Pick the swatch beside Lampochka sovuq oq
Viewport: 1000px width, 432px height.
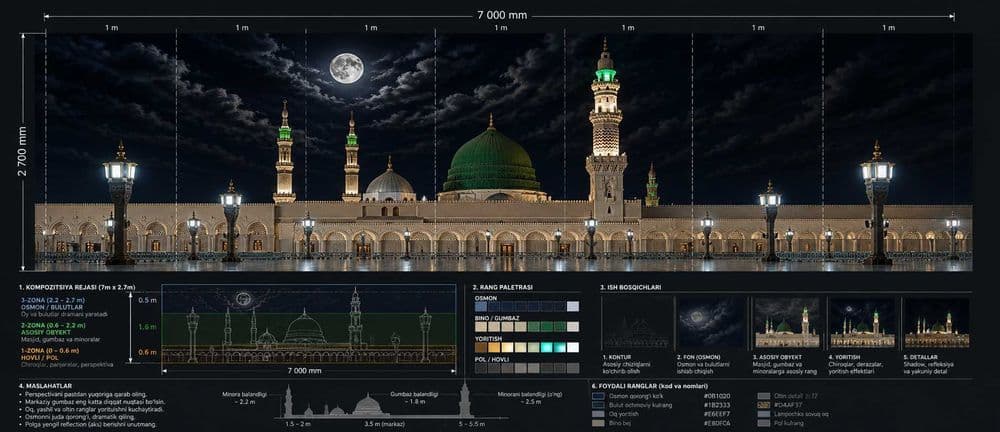(x=763, y=413)
